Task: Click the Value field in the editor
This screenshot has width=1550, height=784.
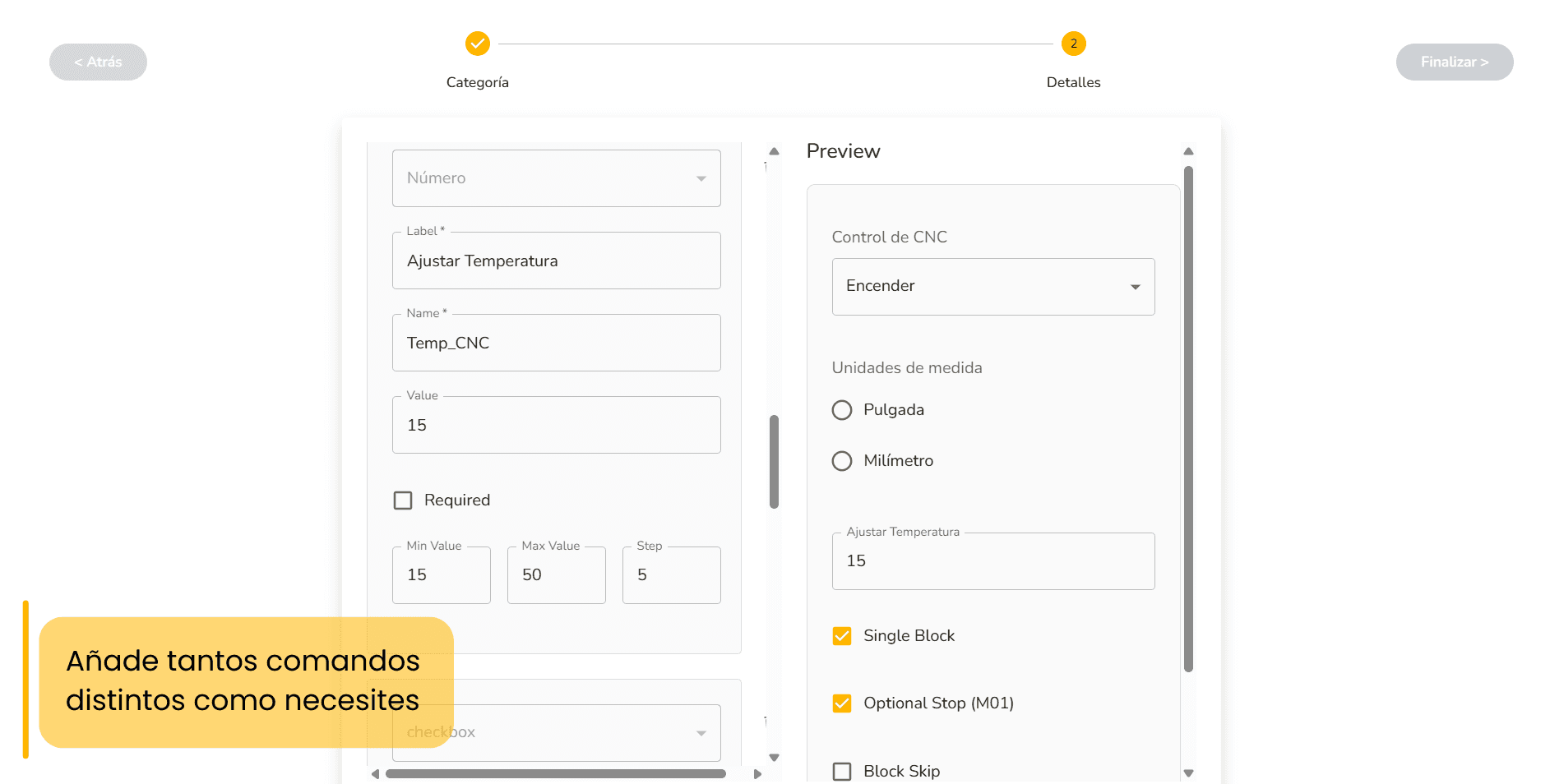Action: coord(556,425)
